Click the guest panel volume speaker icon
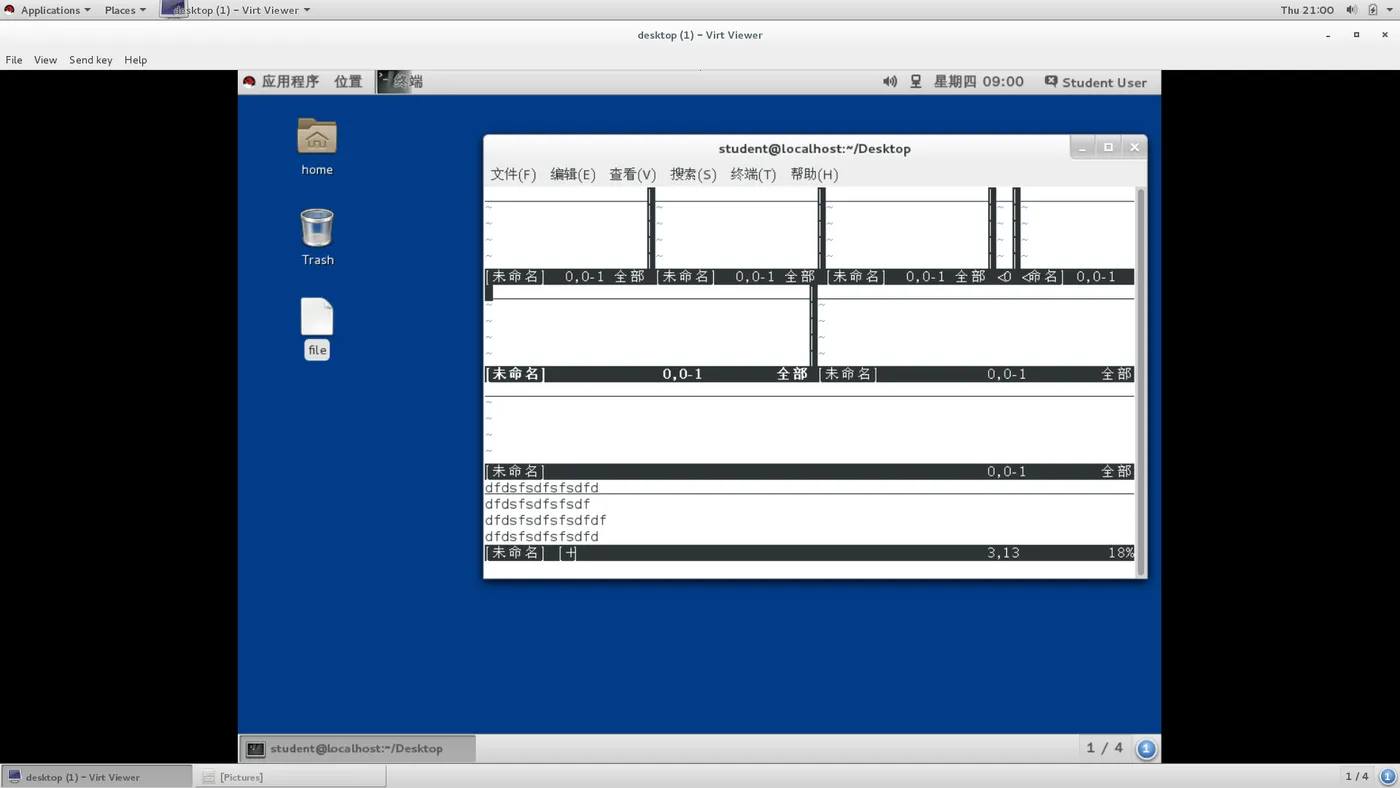1400x788 pixels. click(890, 82)
